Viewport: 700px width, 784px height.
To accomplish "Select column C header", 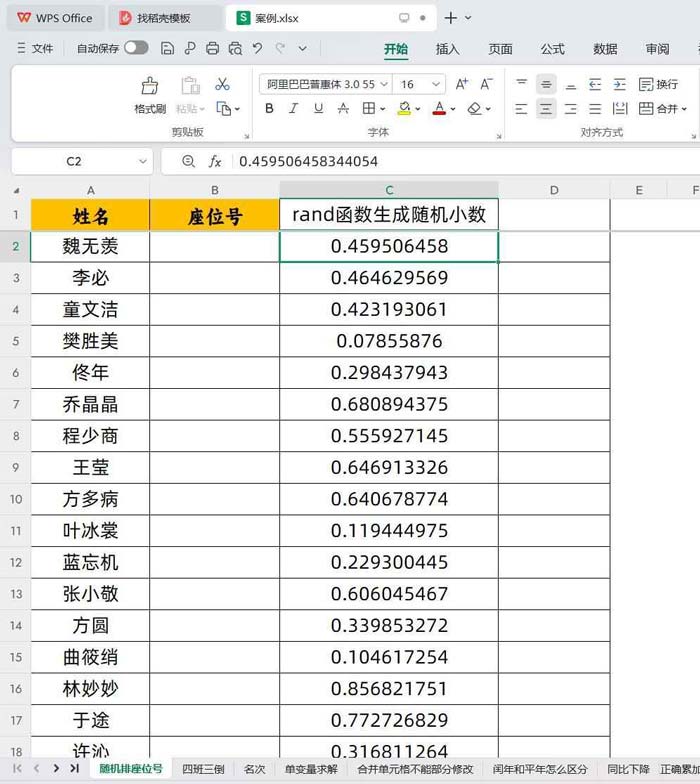I will (389, 190).
